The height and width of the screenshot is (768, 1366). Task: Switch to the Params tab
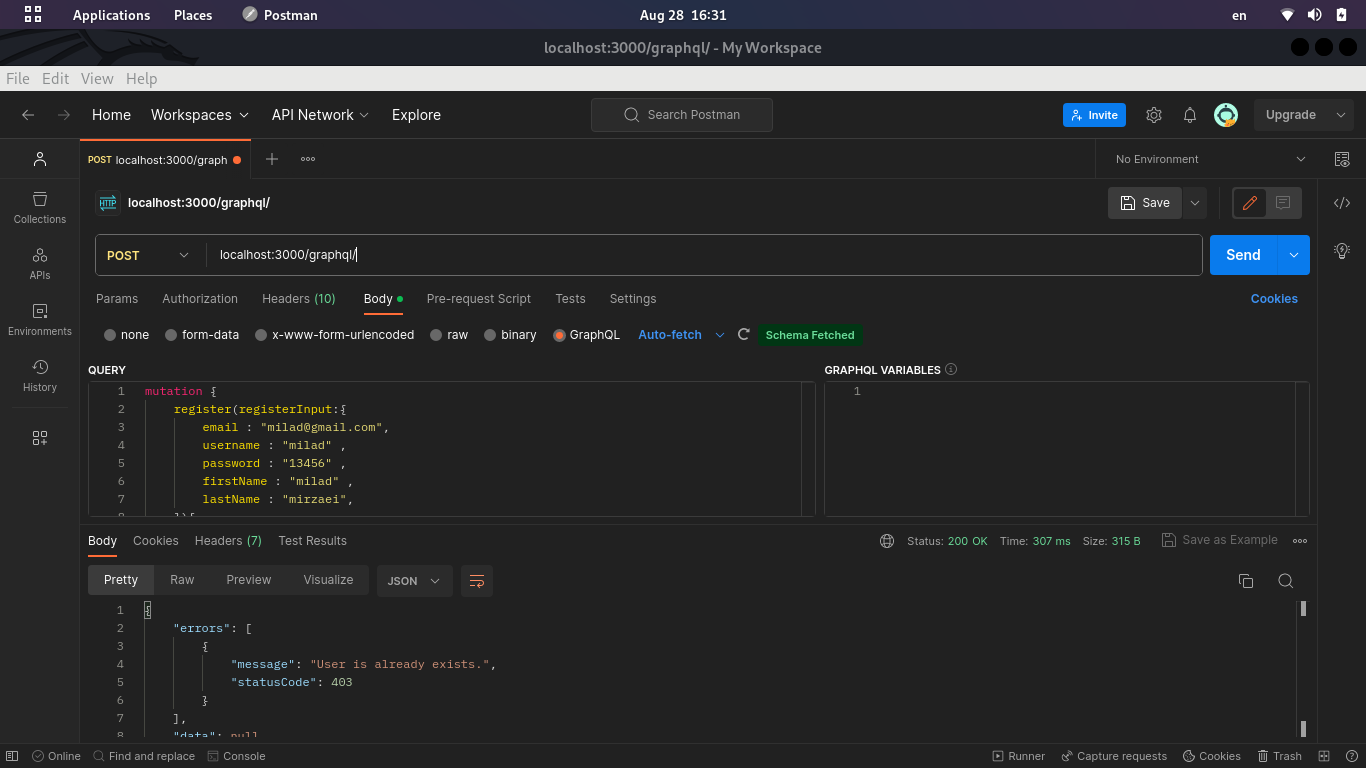(x=117, y=299)
